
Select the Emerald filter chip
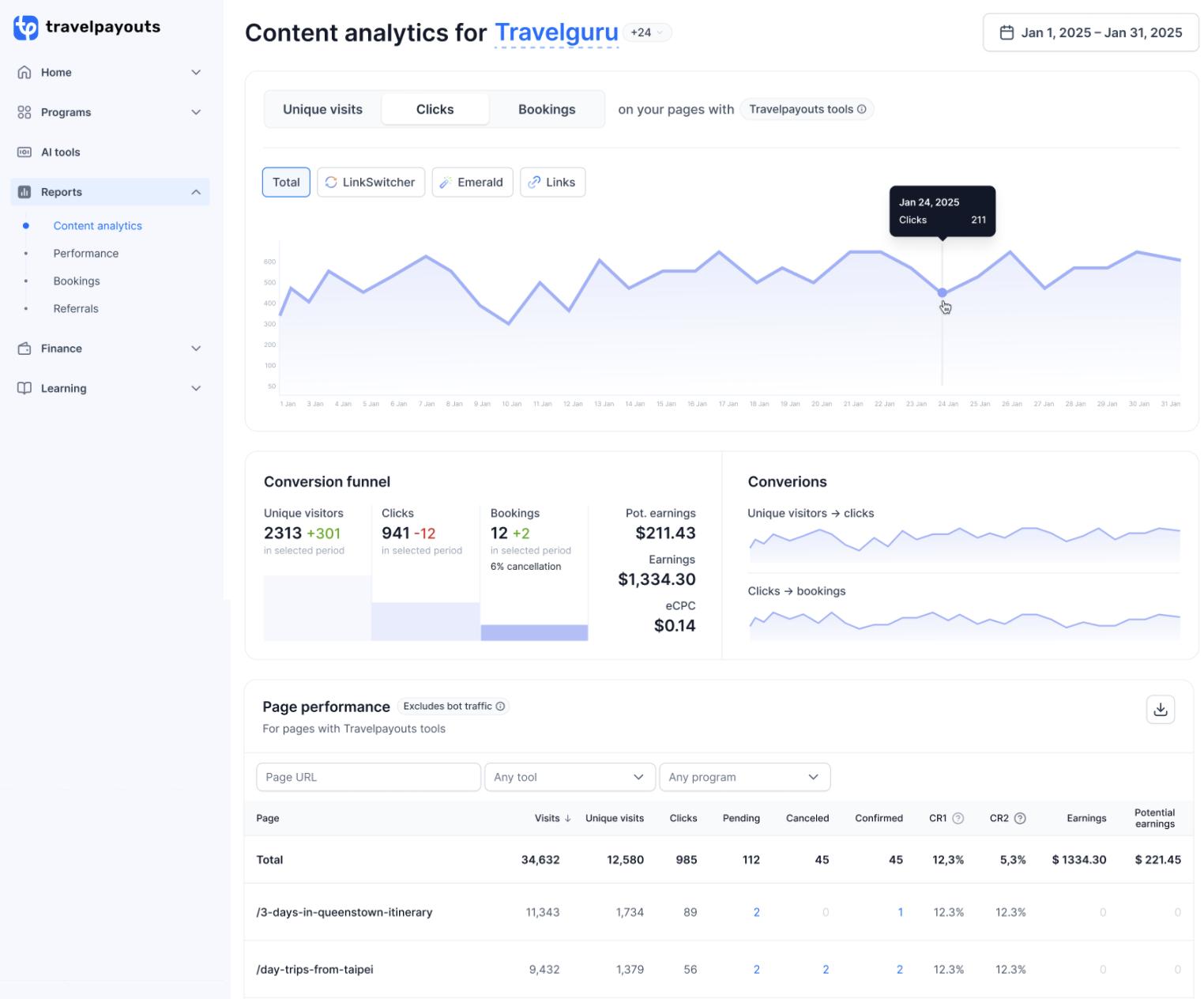[x=472, y=182]
